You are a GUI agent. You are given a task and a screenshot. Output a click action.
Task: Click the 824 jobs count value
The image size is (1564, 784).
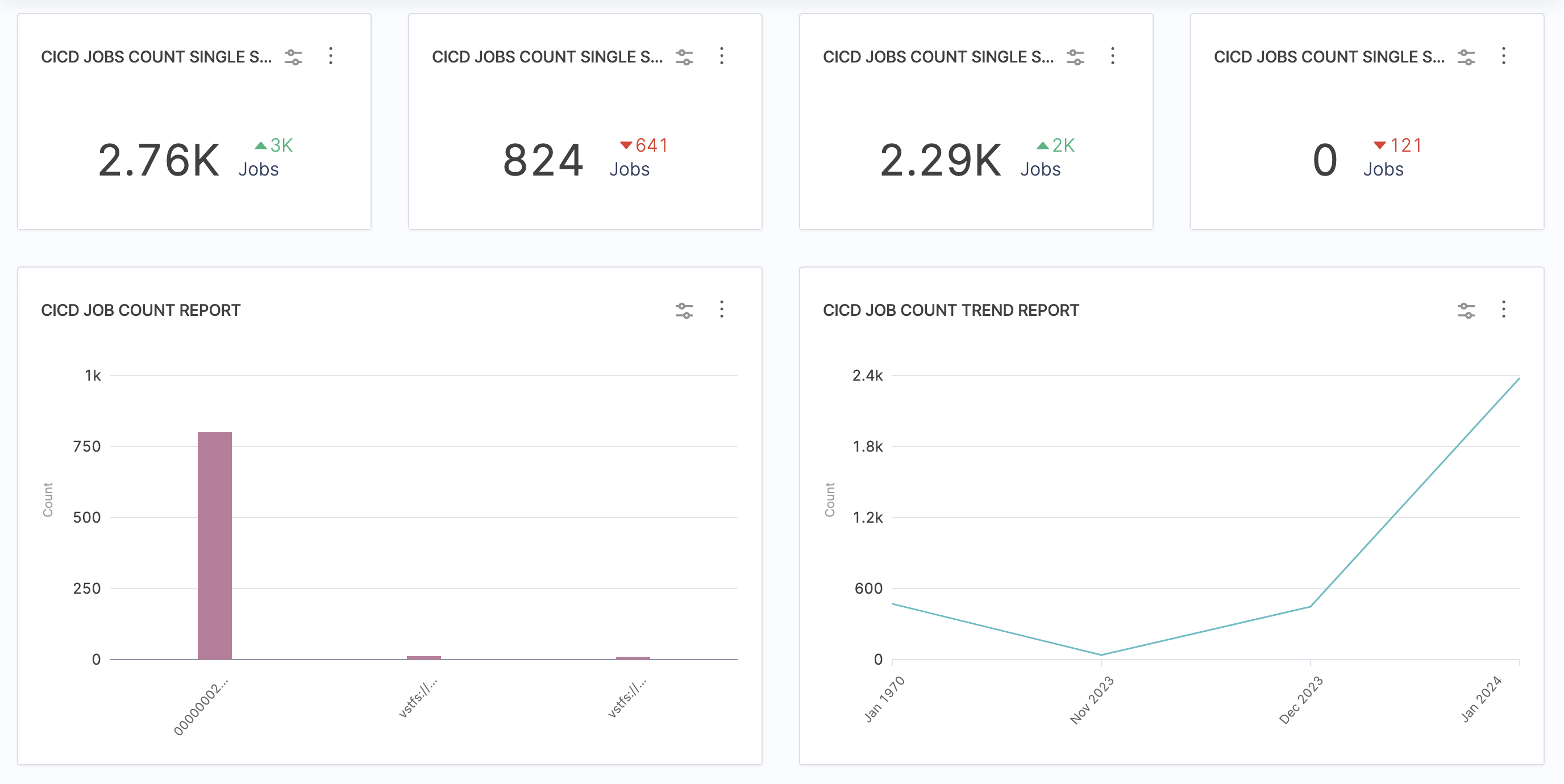click(x=543, y=161)
